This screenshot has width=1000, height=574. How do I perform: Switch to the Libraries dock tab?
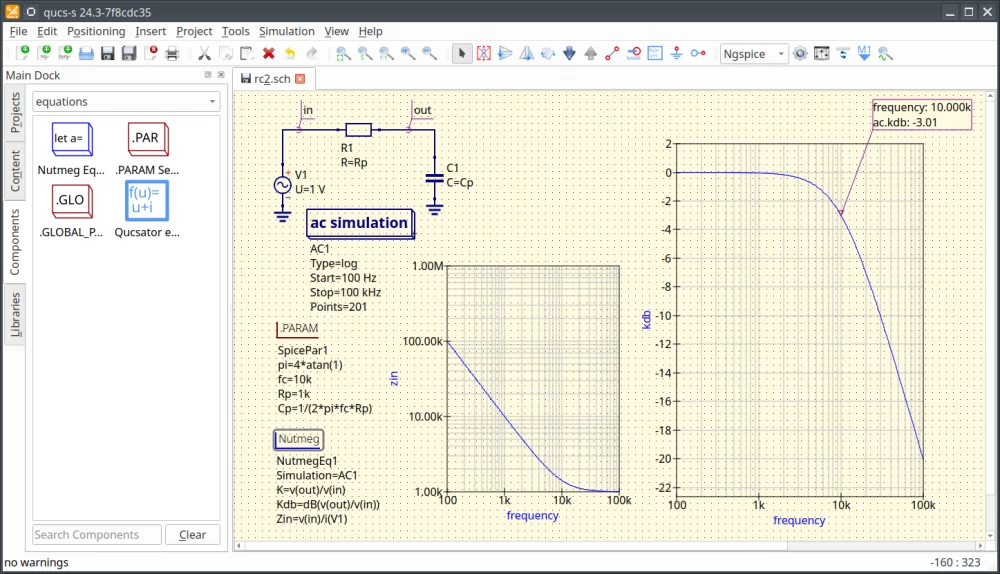coord(15,314)
